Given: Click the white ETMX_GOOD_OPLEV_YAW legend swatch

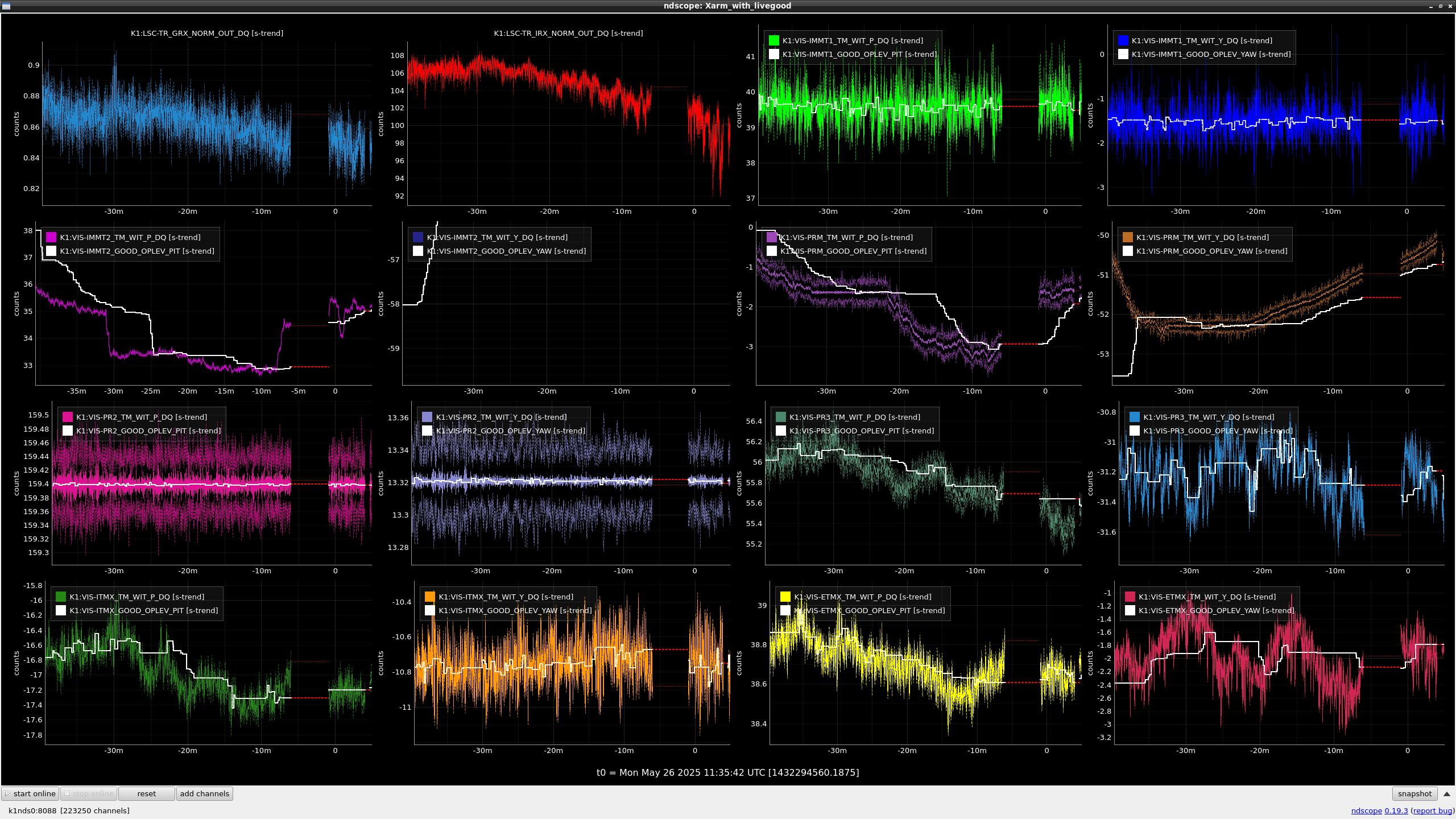Looking at the screenshot, I should tap(1130, 610).
